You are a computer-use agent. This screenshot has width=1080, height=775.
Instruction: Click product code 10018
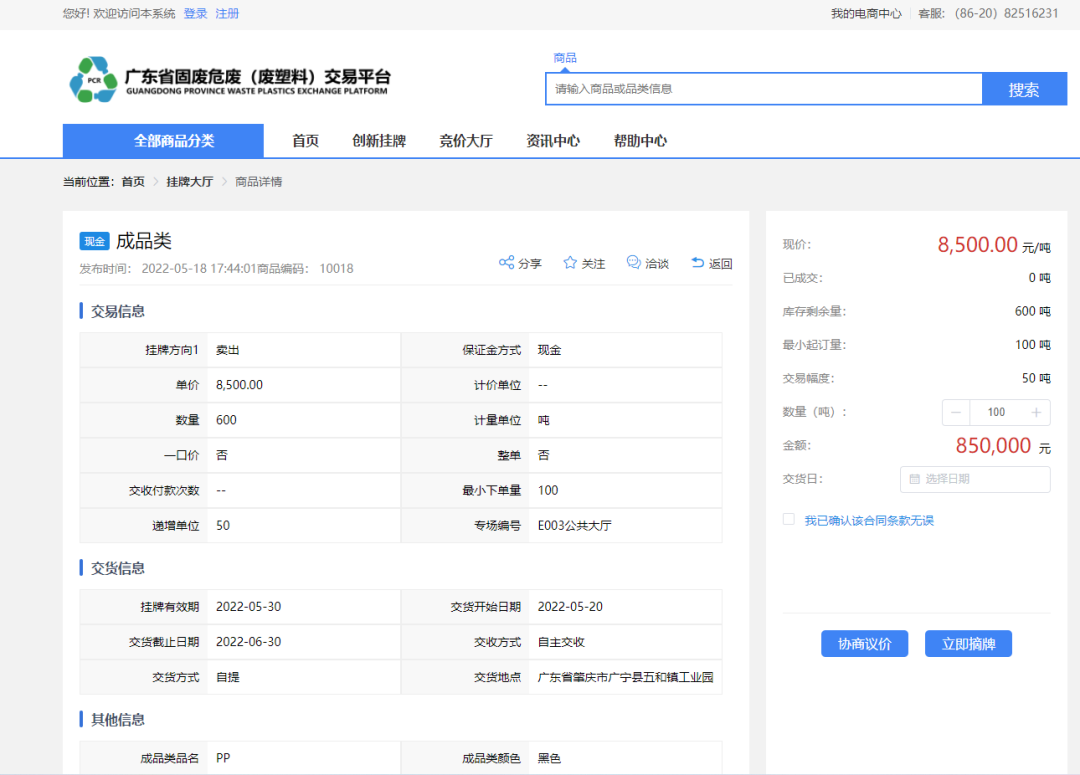coord(336,269)
